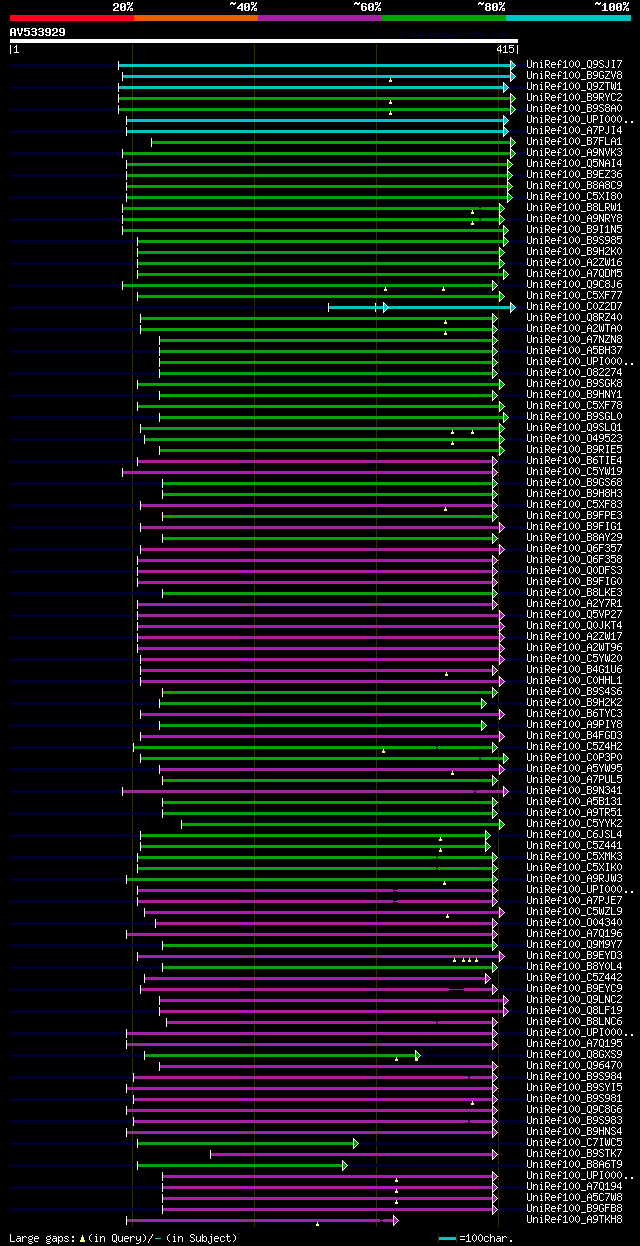Screen dimensions: 640x1246
Task: Select the UniRef100_C0Z2D7 label
Action: [x=574, y=306]
